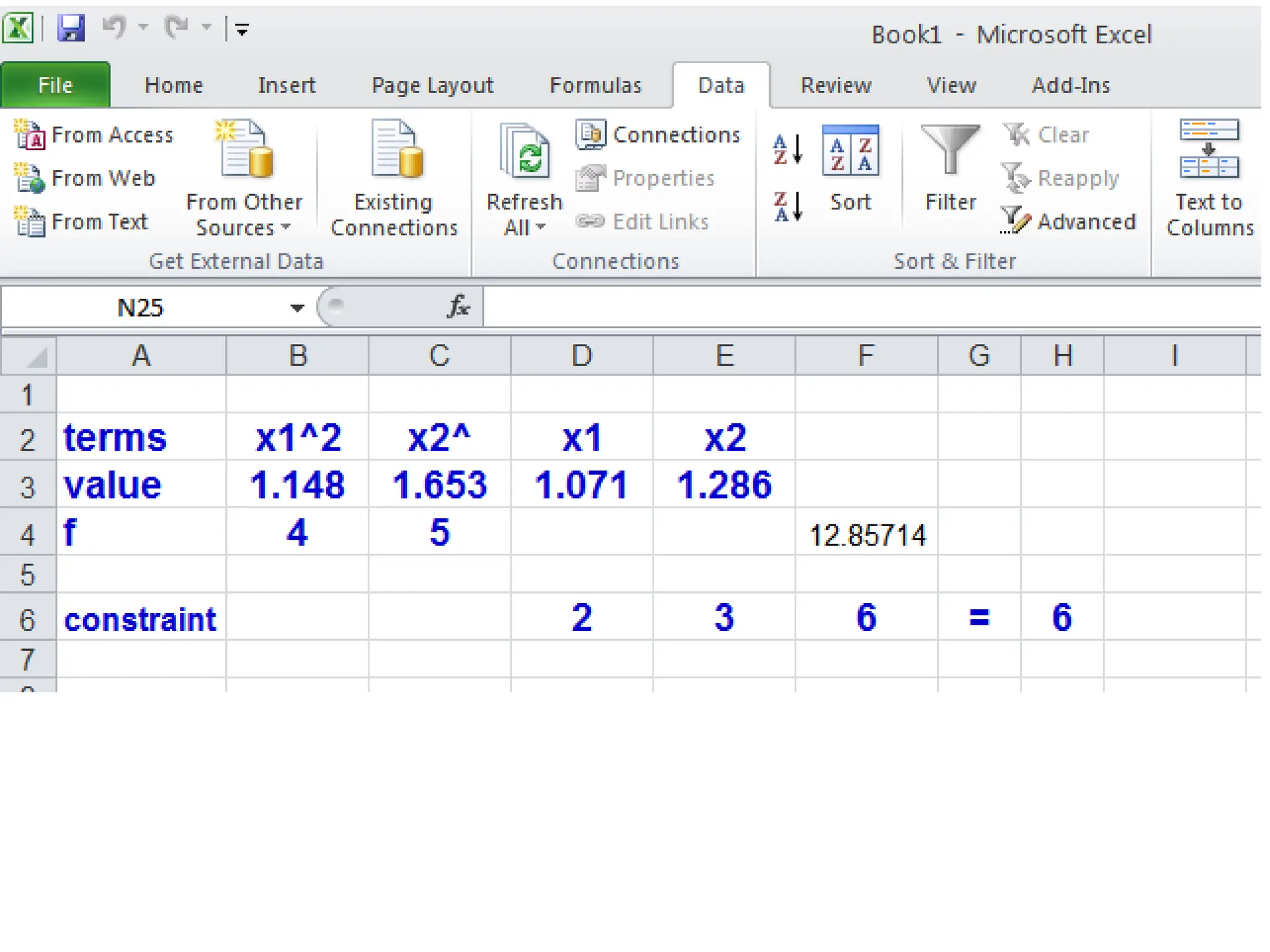Expand Customize Quick Access Toolbar arrow
Viewport: 1270px width, 952px height.
click(242, 29)
